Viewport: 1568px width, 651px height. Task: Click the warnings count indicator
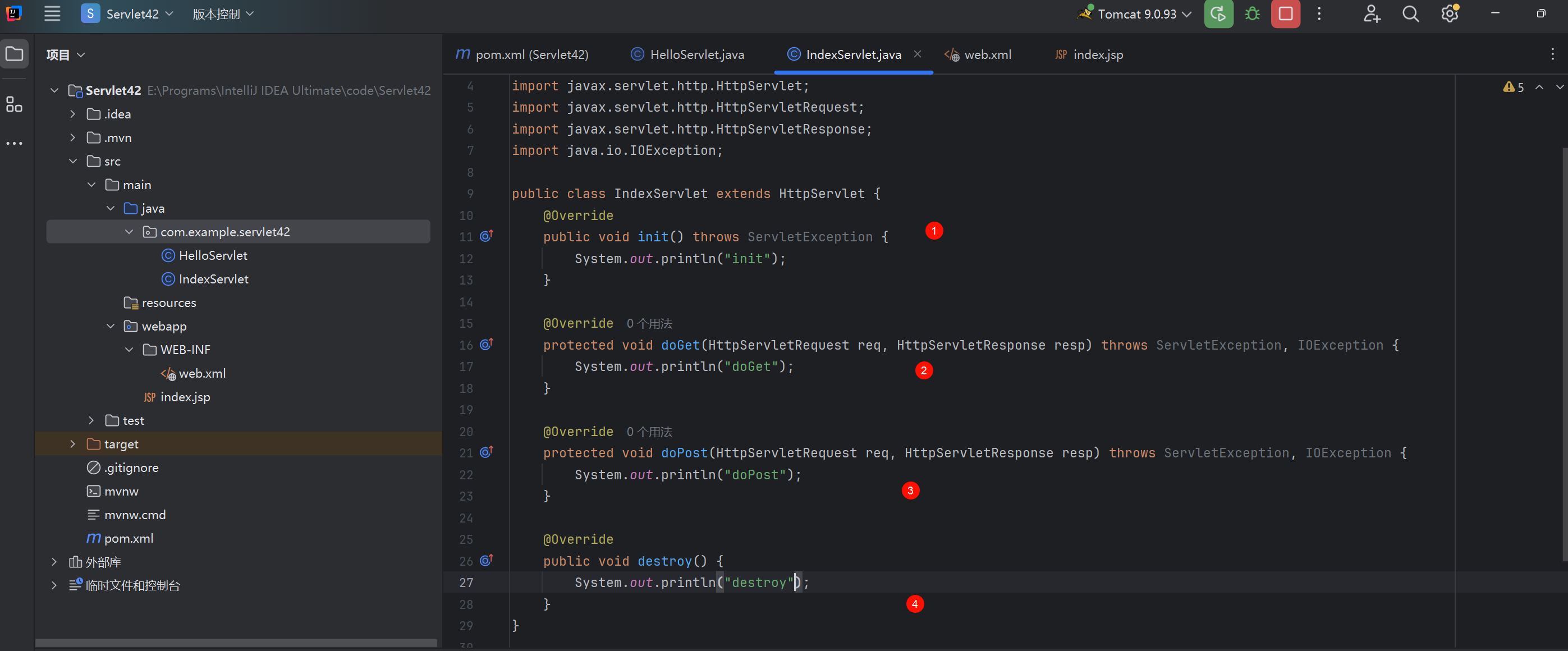pos(1513,87)
